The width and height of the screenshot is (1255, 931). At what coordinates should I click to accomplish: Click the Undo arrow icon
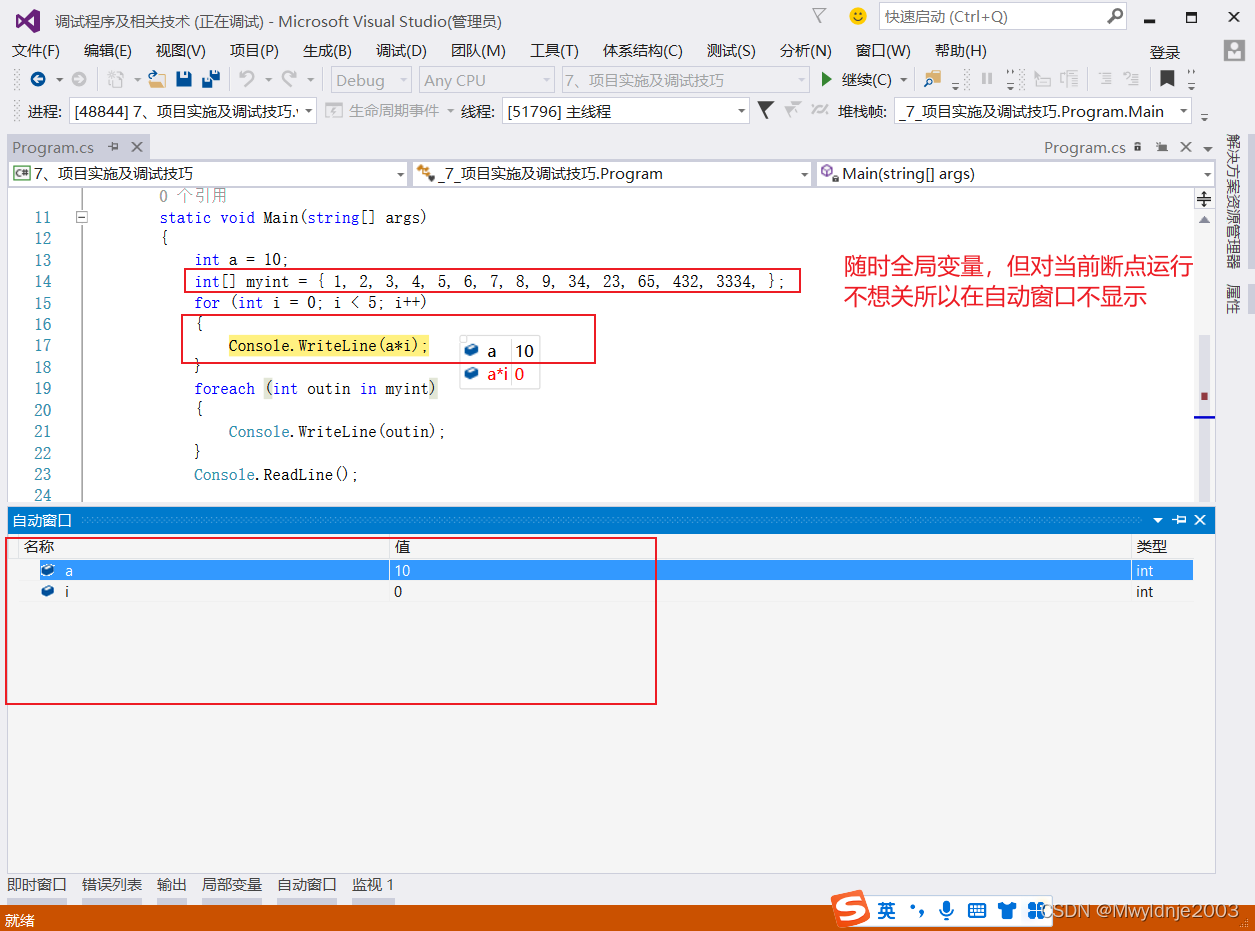coord(247,79)
